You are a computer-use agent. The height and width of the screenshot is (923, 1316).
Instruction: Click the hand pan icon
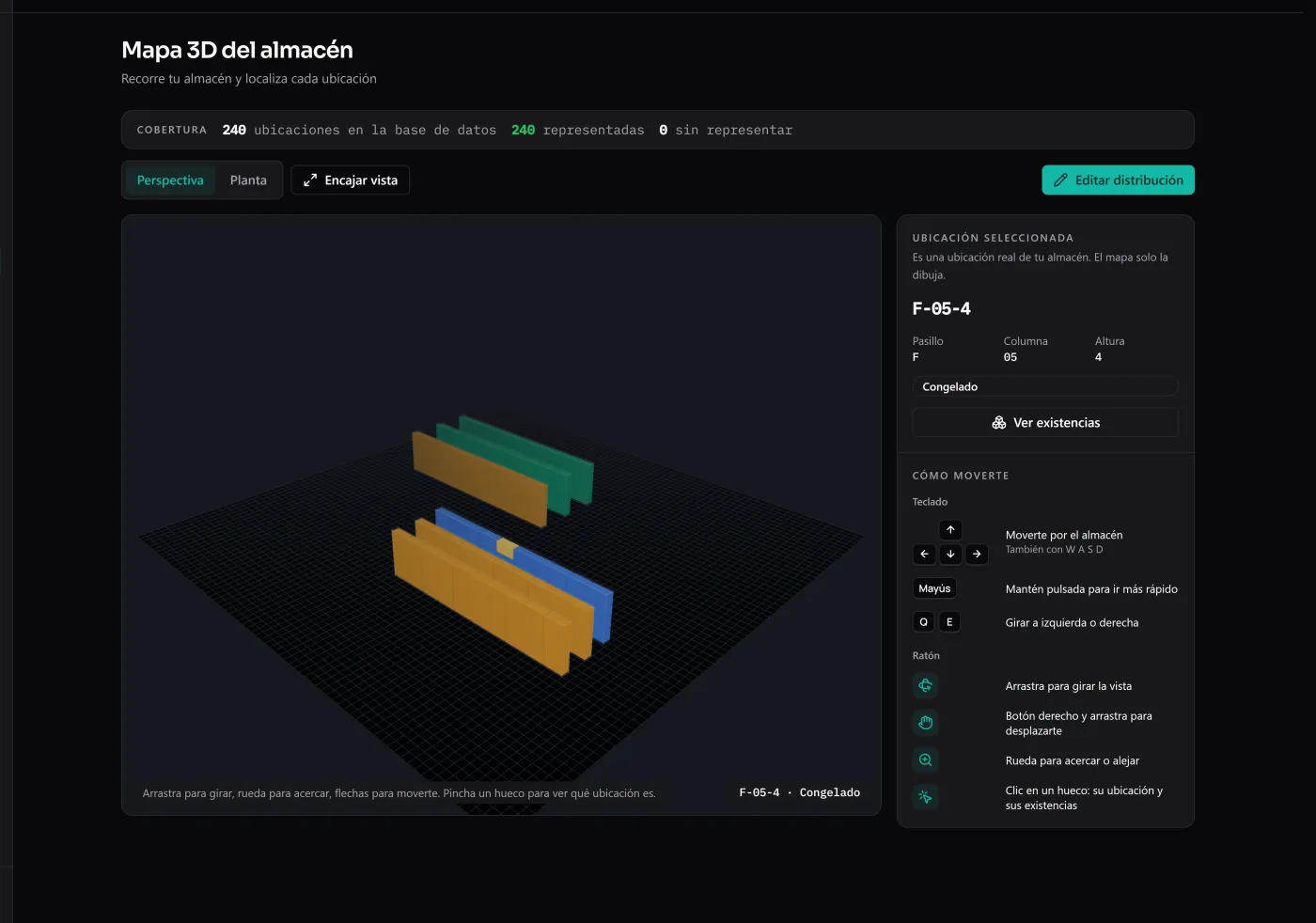926,723
